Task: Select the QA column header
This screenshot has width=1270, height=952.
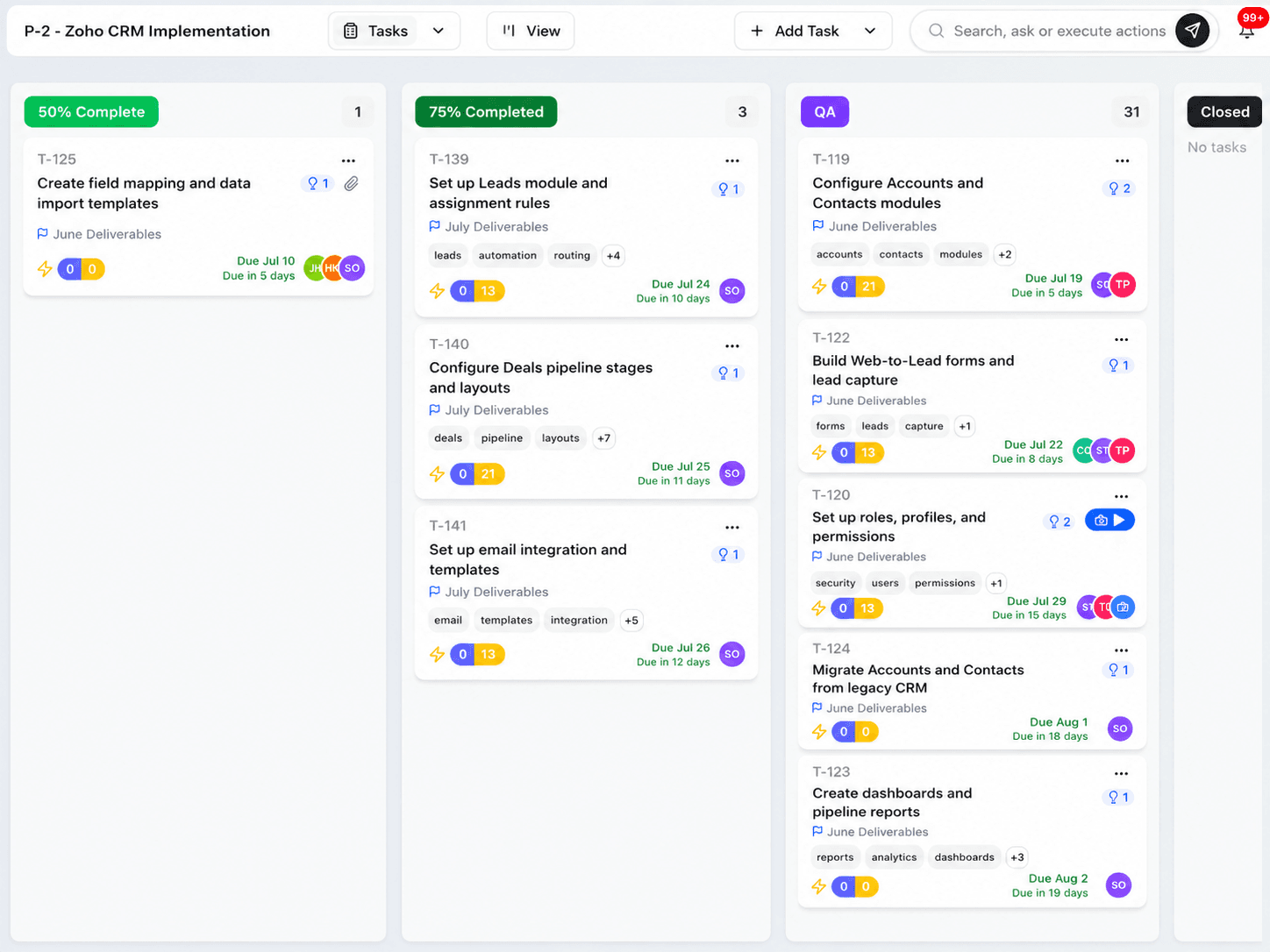Action: click(824, 111)
